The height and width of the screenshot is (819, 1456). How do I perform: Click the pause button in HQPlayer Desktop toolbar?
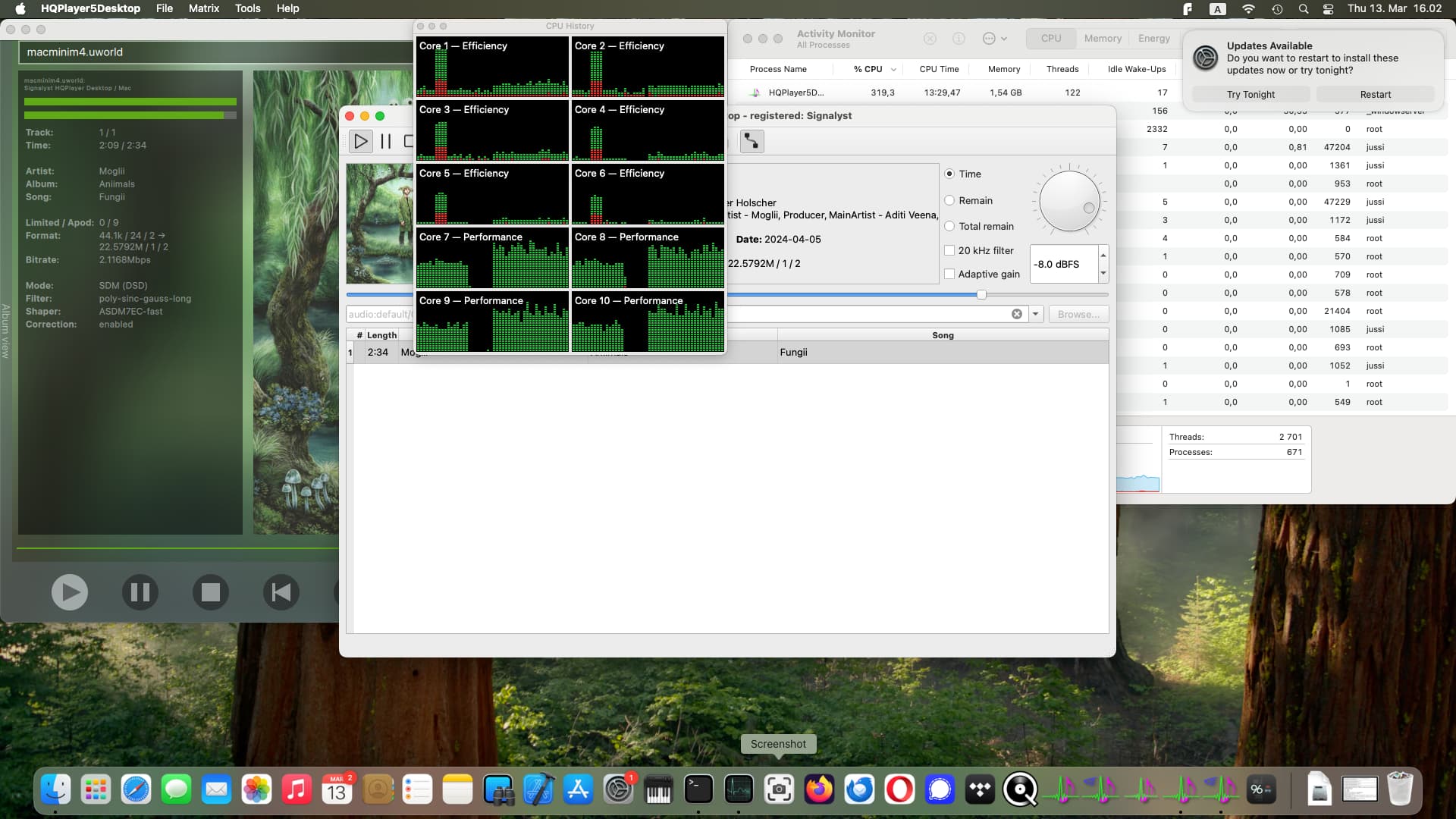[x=386, y=141]
